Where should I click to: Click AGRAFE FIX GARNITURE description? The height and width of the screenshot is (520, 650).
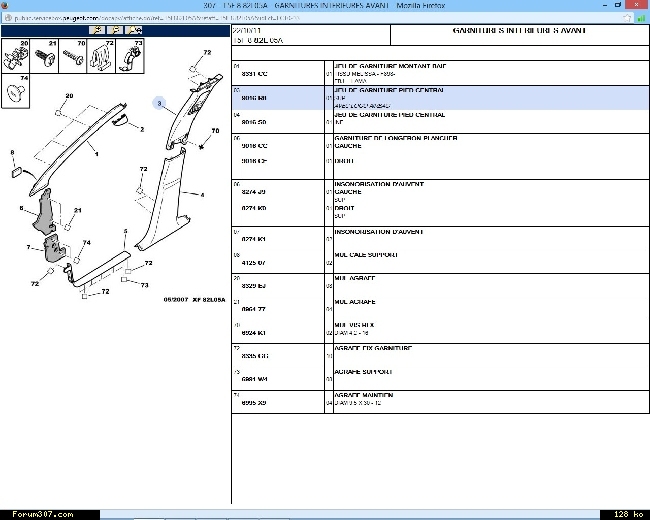(x=373, y=348)
